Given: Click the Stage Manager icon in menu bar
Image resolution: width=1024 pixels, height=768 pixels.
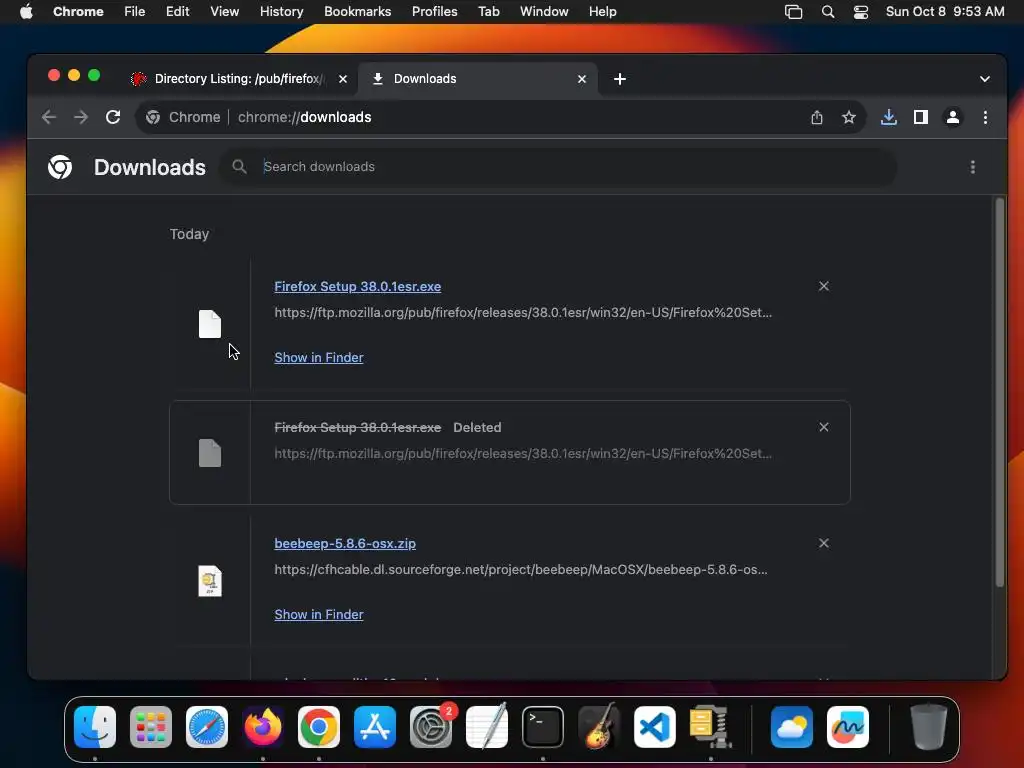Looking at the screenshot, I should (793, 11).
